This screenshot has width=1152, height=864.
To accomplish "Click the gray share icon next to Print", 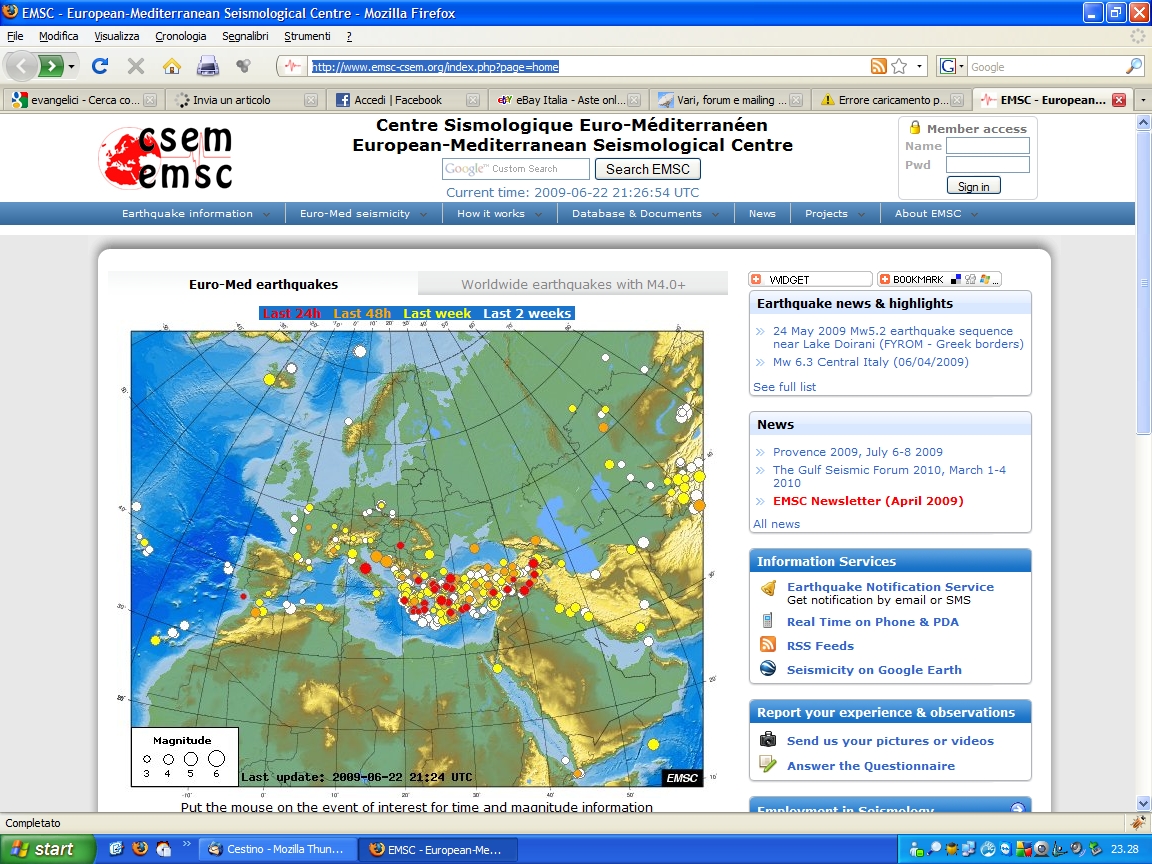I will click(243, 66).
